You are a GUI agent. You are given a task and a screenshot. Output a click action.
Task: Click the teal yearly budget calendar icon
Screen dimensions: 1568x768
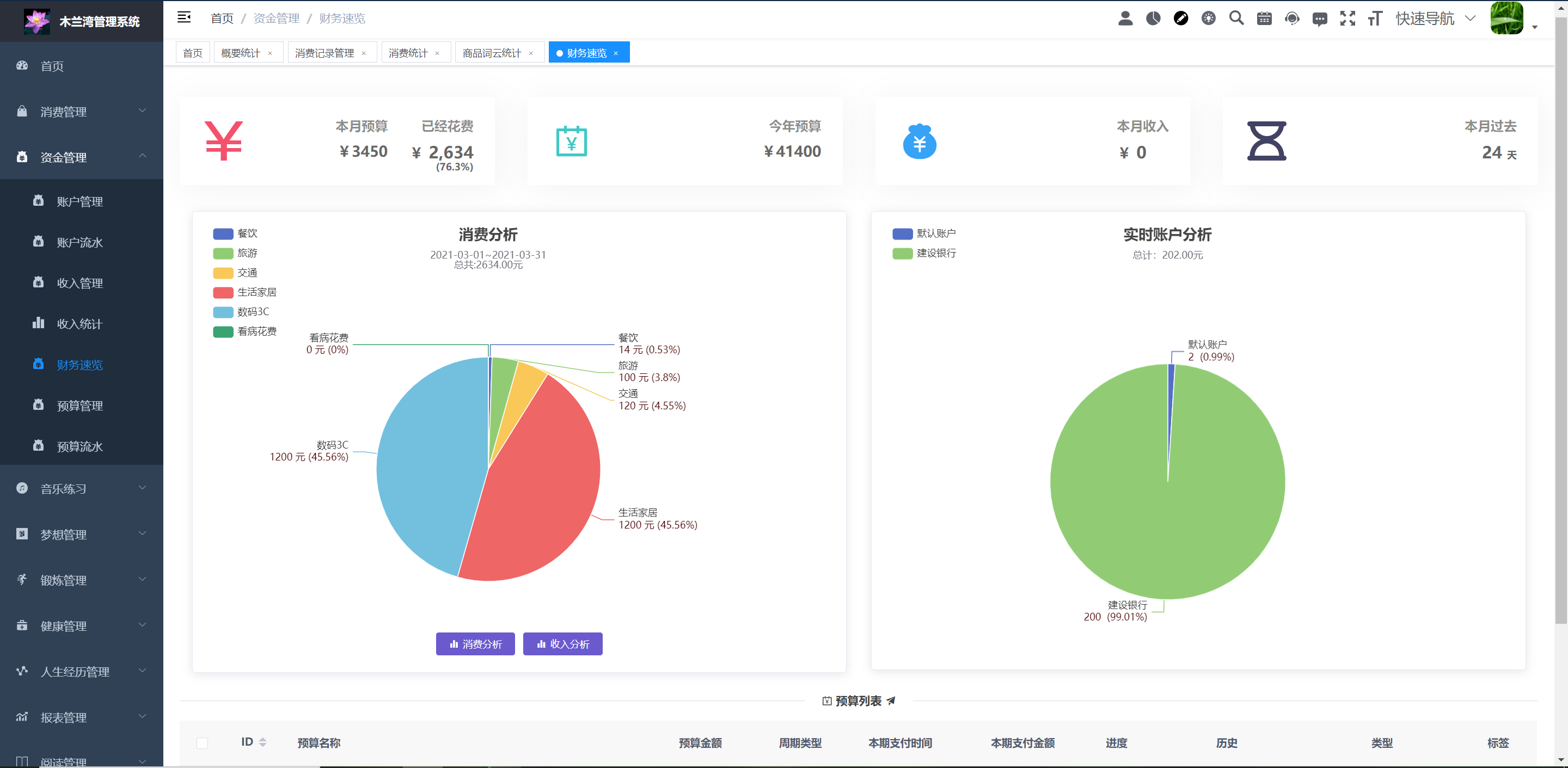572,140
